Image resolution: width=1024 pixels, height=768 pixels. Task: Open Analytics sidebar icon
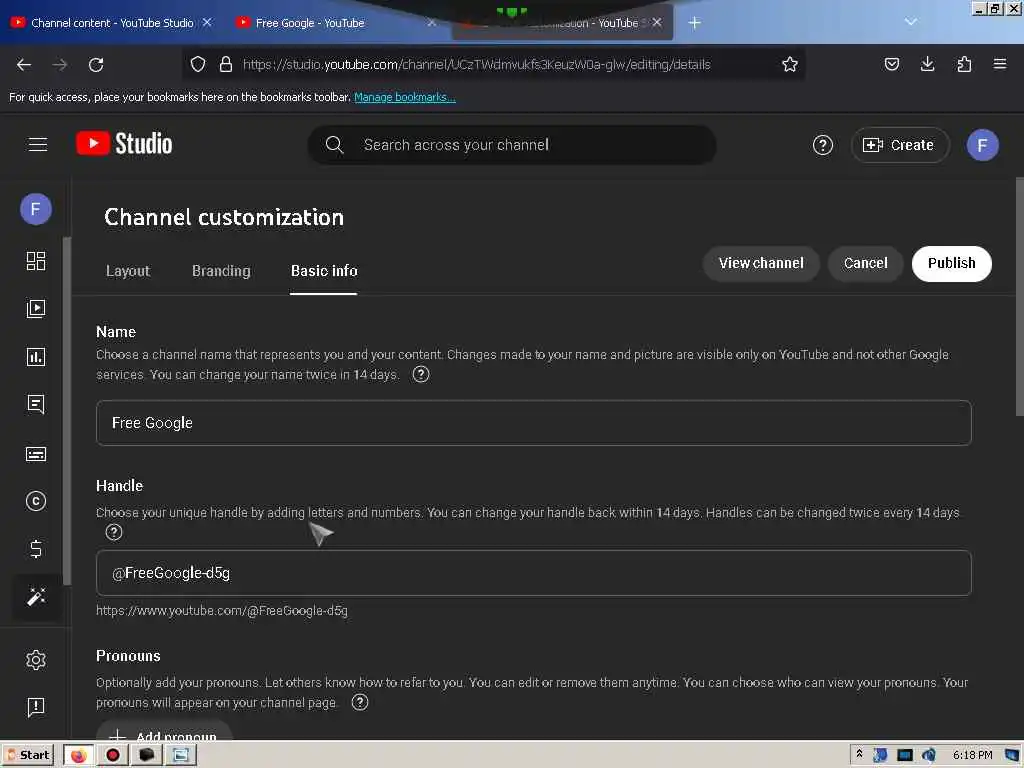(x=35, y=357)
